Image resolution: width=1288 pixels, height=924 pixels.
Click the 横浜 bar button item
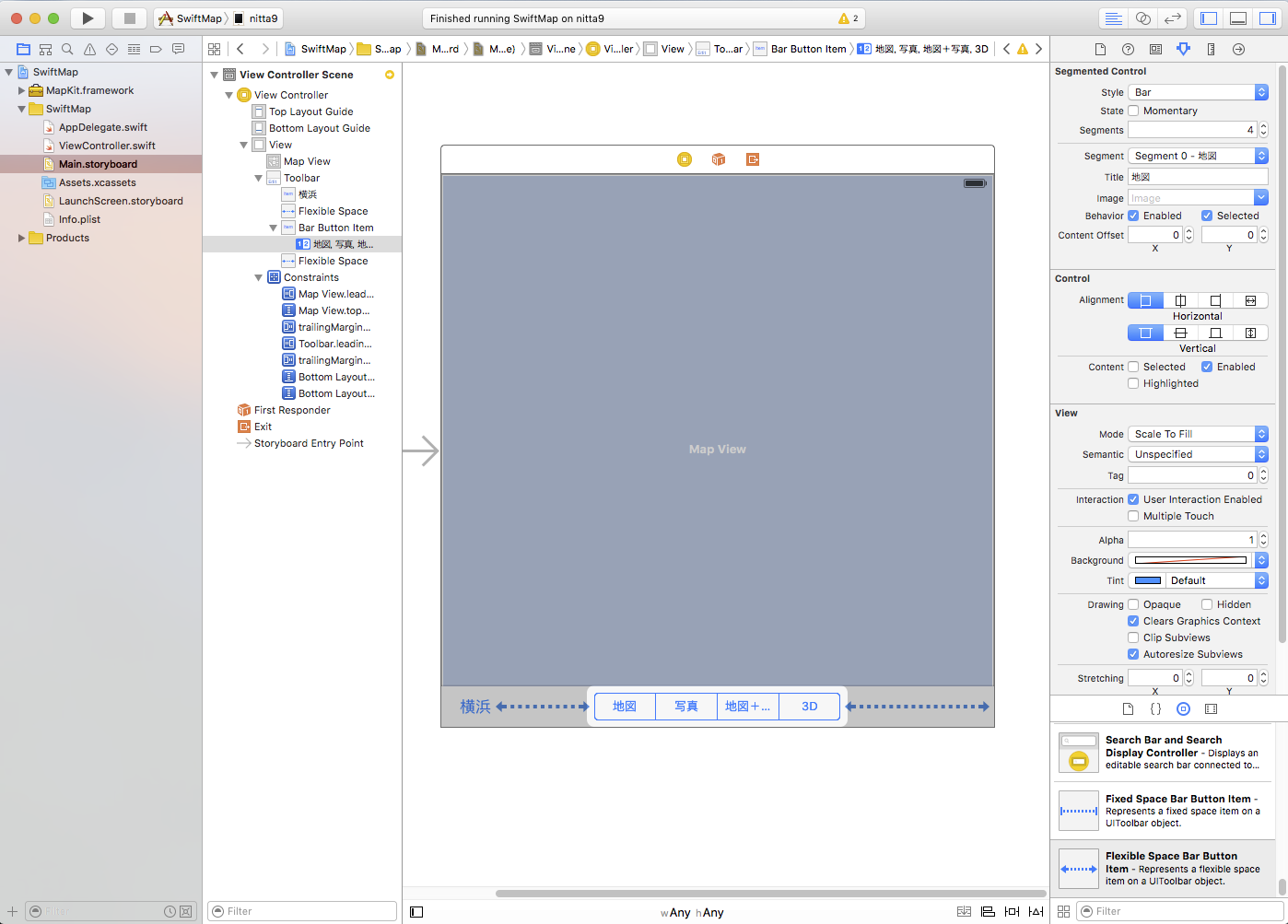[x=475, y=707]
